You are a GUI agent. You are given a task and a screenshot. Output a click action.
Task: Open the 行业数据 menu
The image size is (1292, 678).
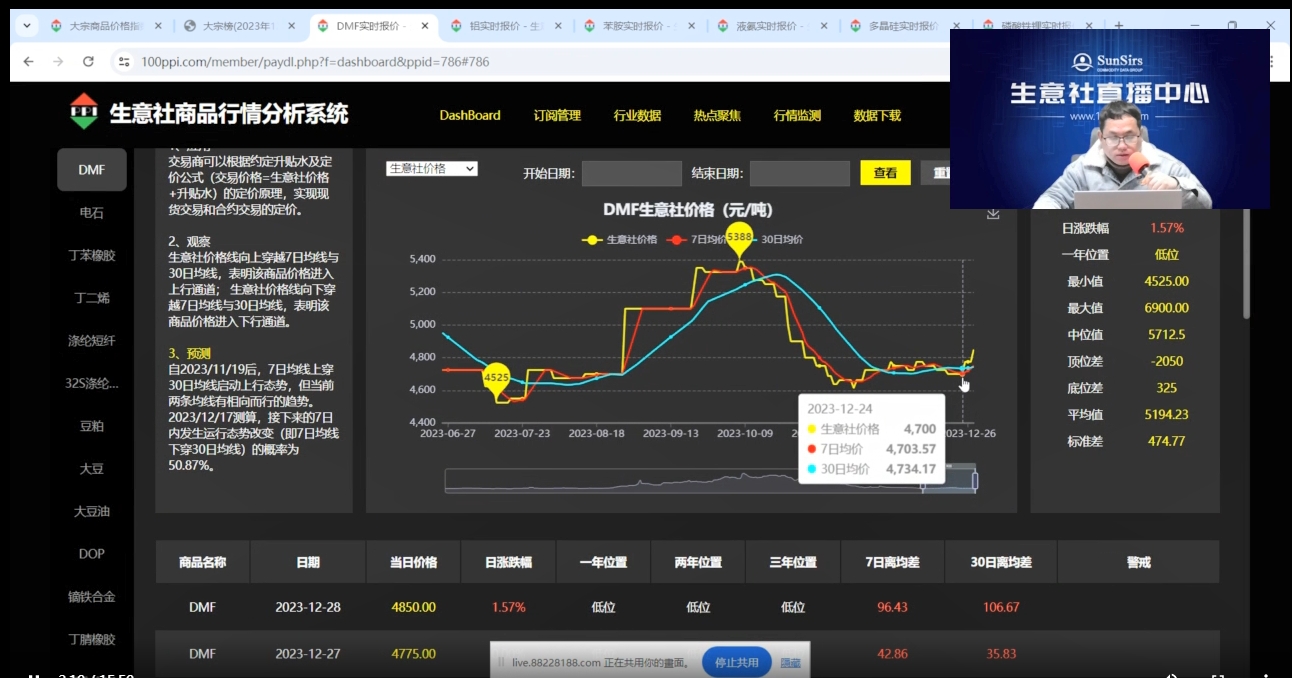(x=637, y=115)
